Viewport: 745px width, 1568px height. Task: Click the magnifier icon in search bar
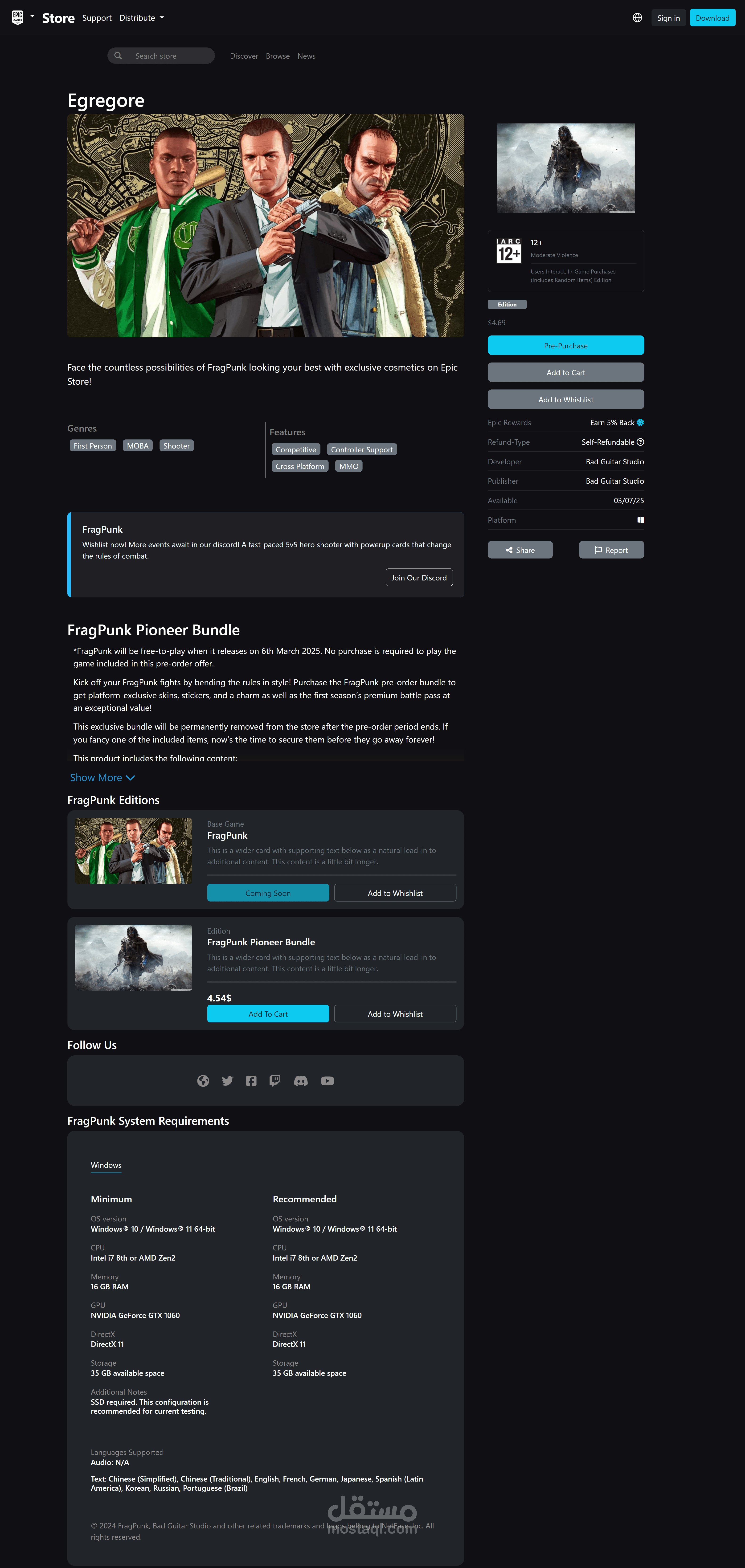[x=118, y=56]
